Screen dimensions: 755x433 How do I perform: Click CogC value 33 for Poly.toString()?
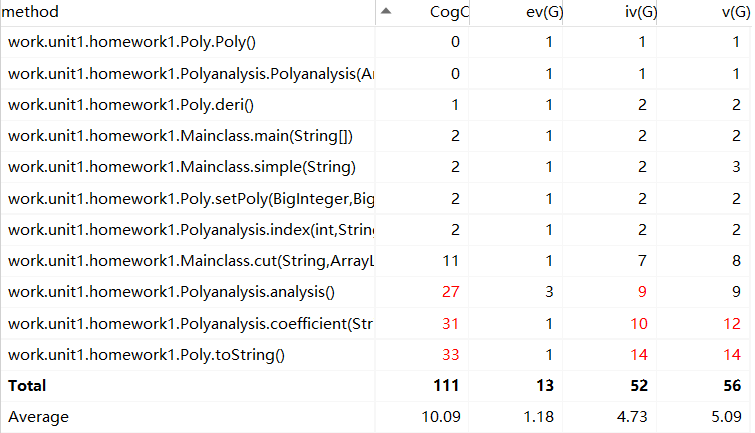pyautogui.click(x=450, y=355)
